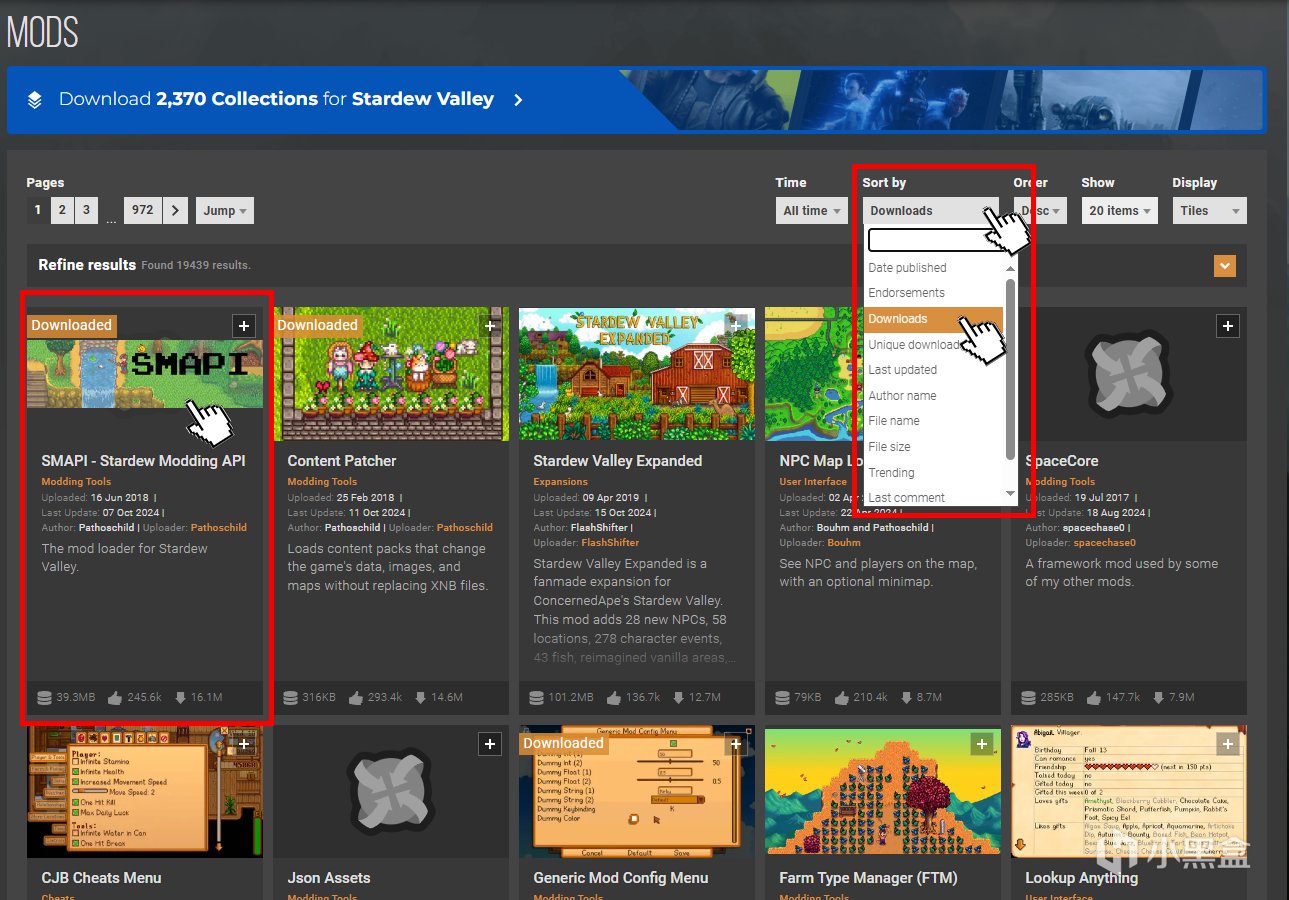Click the download arrow icon beside 12.7M
Screen dimensions: 1289x900
coord(678,697)
